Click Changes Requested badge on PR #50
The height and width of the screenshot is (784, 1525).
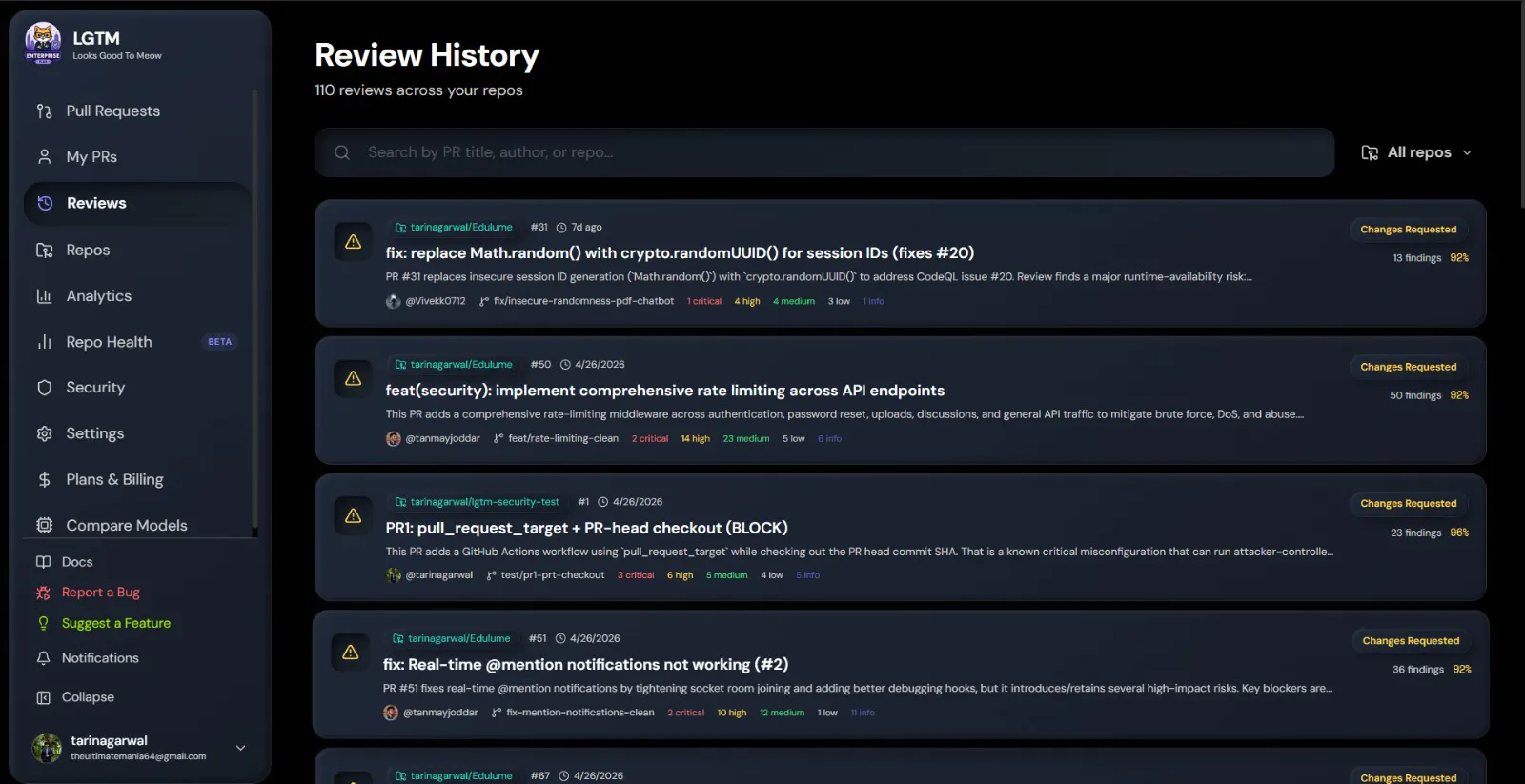tap(1409, 367)
